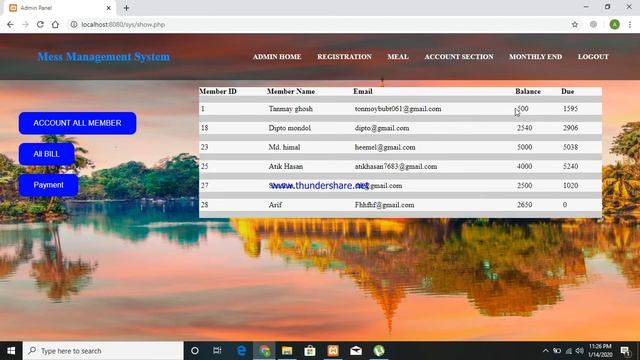Open network icon in system tray
This screenshot has height=360, width=640.
tap(569, 351)
